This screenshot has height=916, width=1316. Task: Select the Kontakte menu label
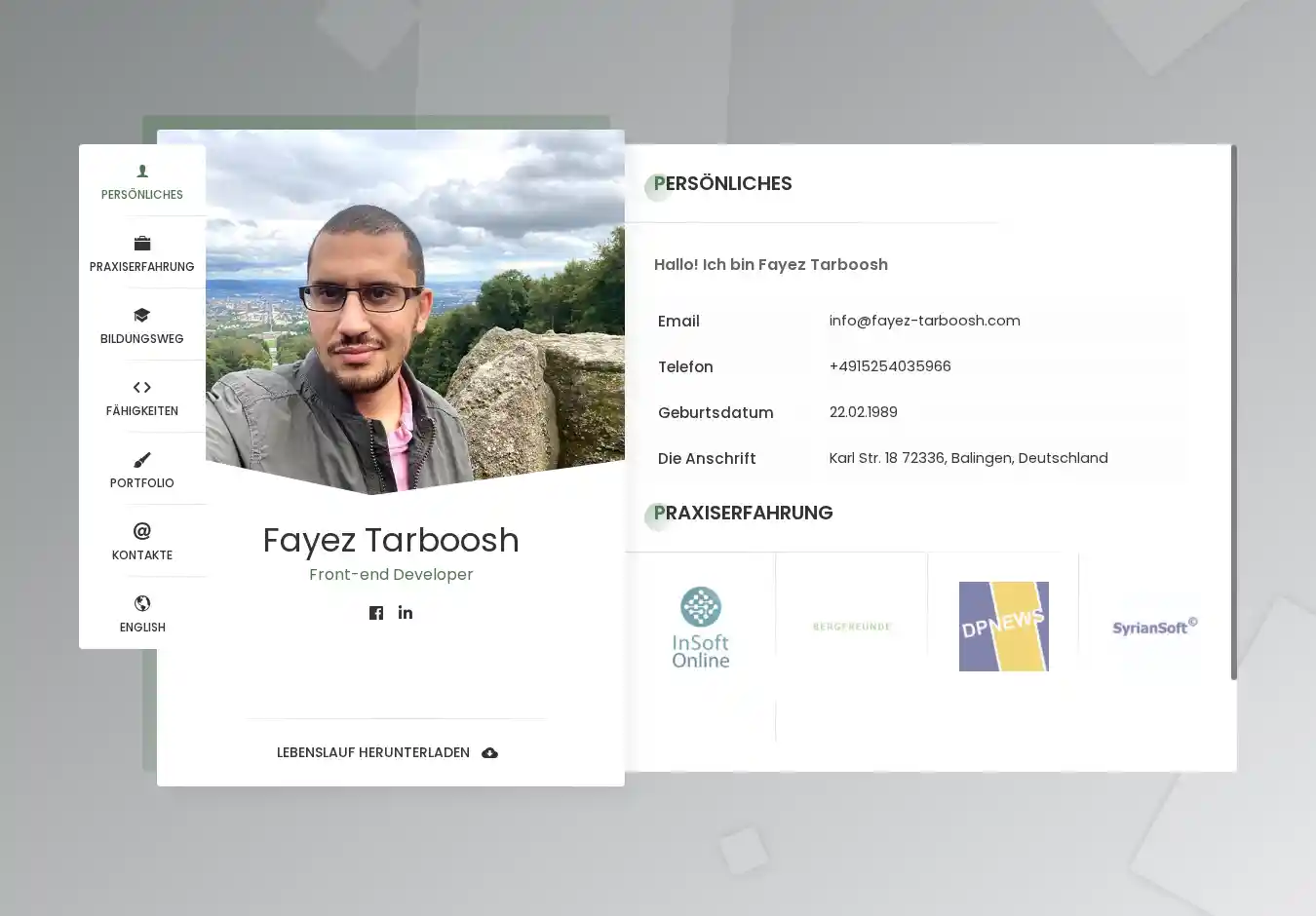(142, 555)
